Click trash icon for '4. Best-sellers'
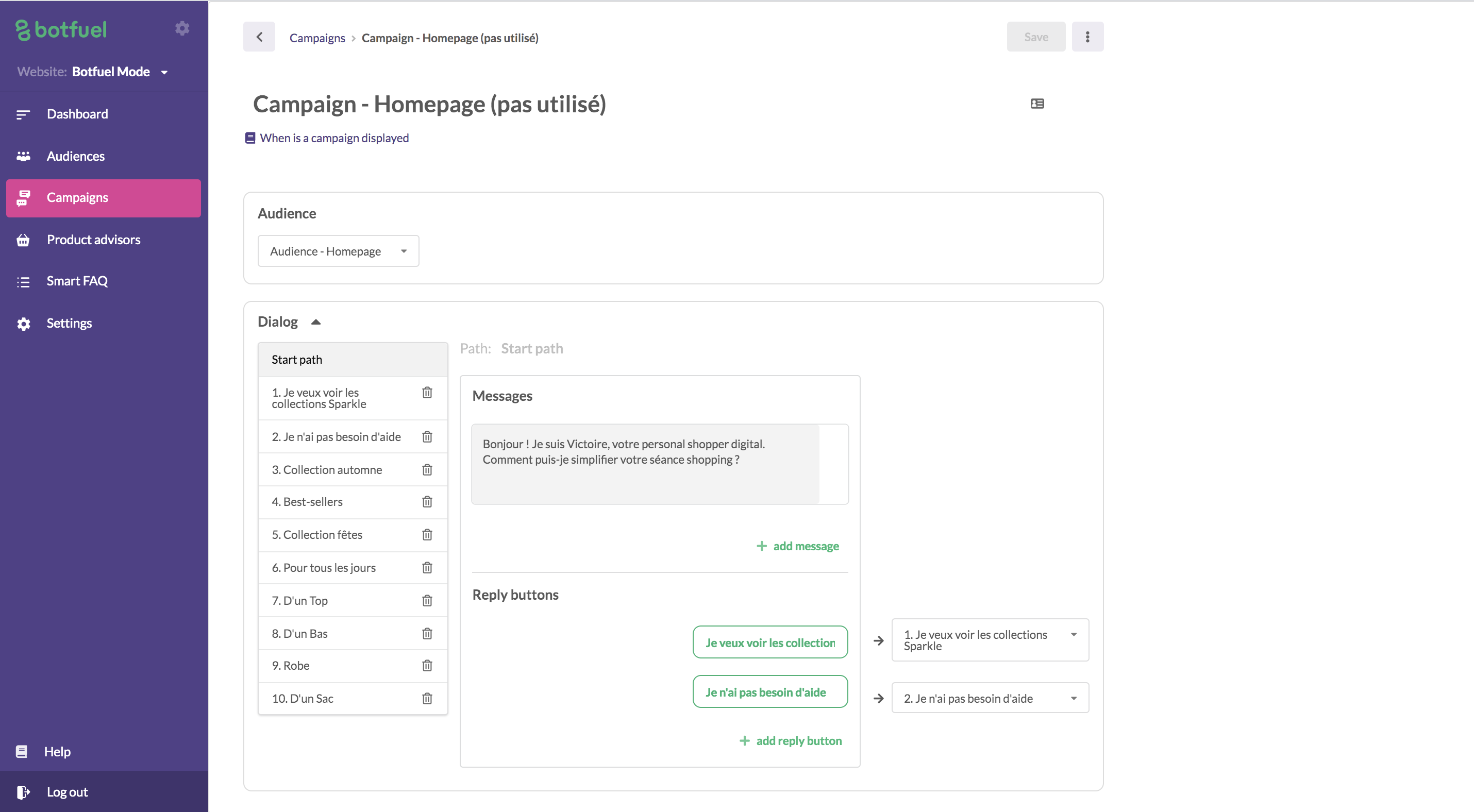 tap(427, 501)
